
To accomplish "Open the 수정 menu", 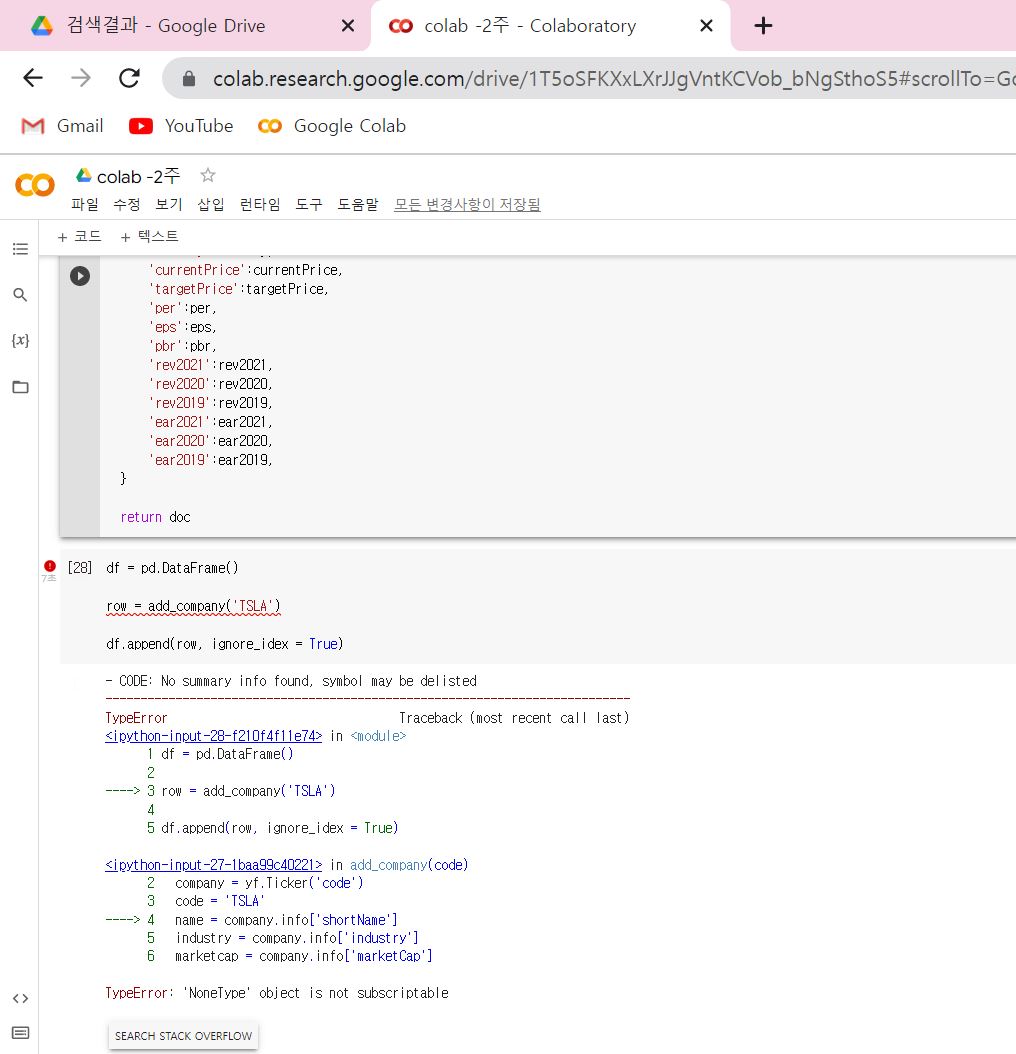I will pyautogui.click(x=126, y=204).
